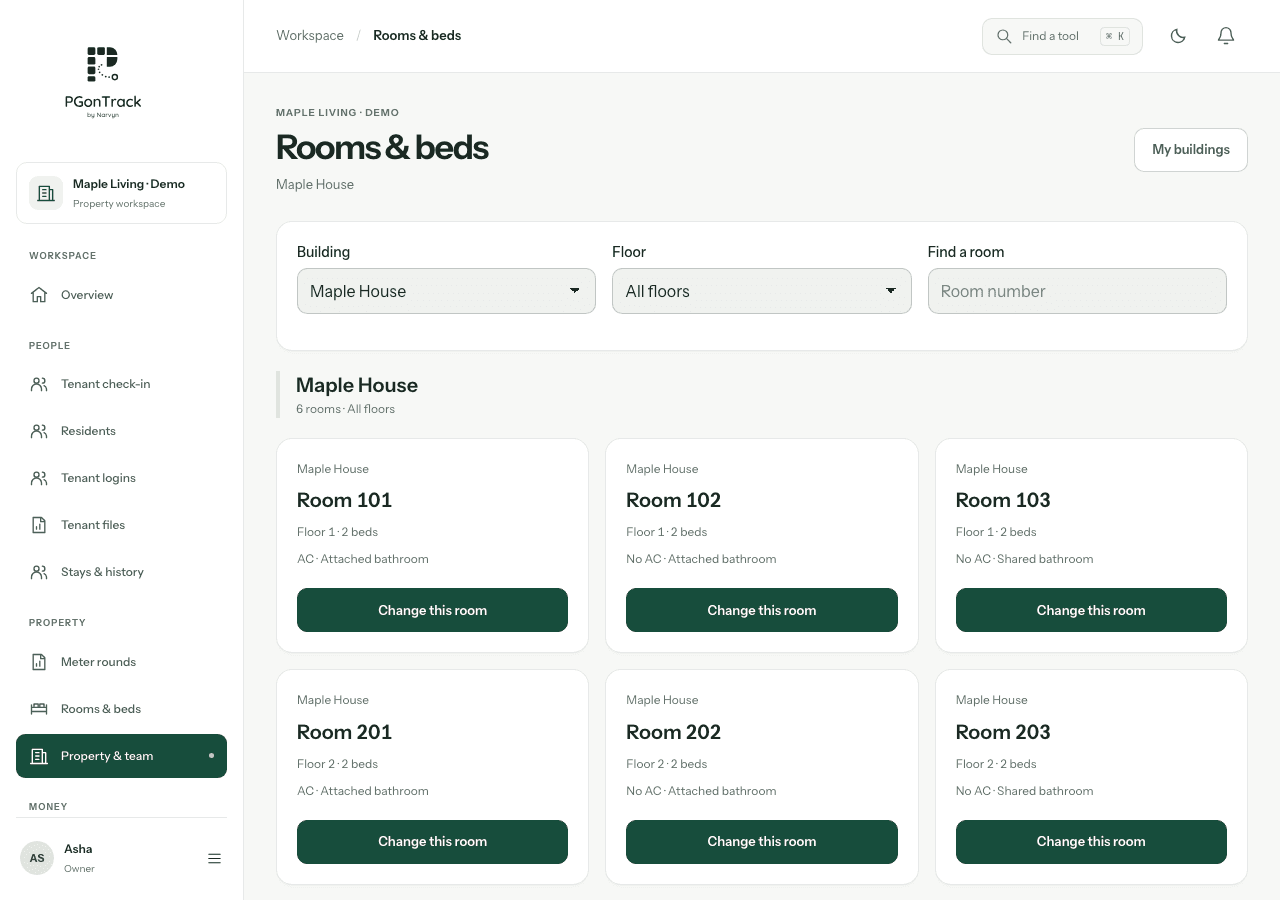
Task: Click Workspace breadcrumb link
Action: (310, 36)
